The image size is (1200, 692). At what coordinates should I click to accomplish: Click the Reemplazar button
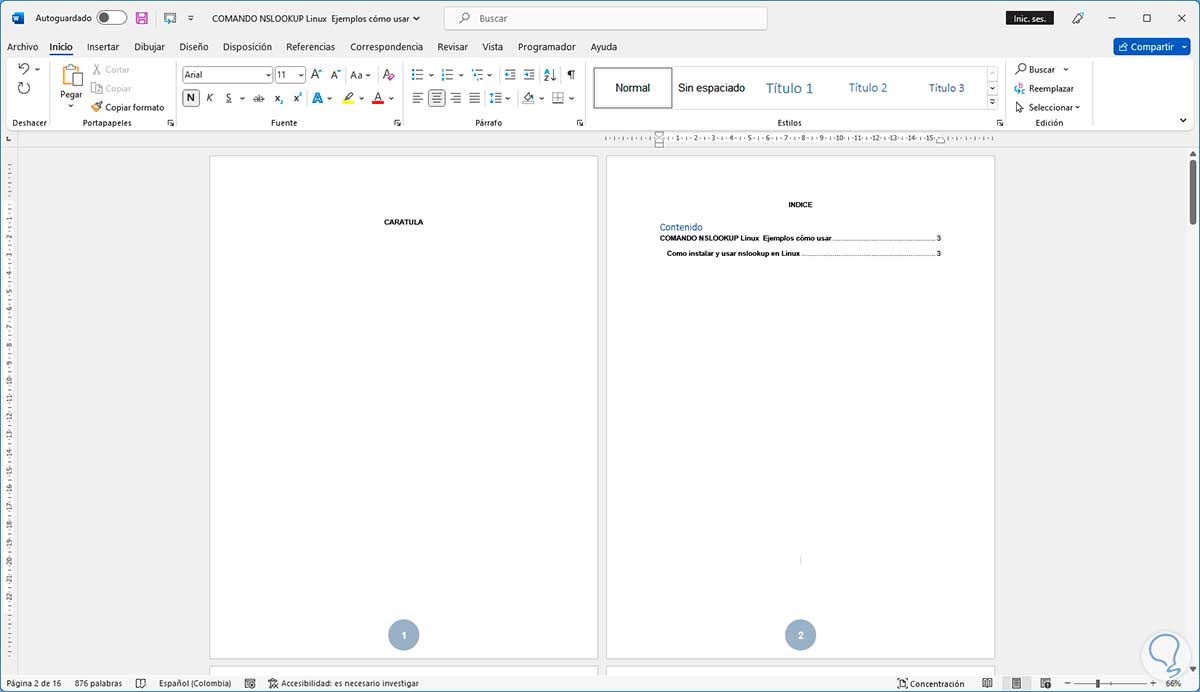click(x=1050, y=88)
